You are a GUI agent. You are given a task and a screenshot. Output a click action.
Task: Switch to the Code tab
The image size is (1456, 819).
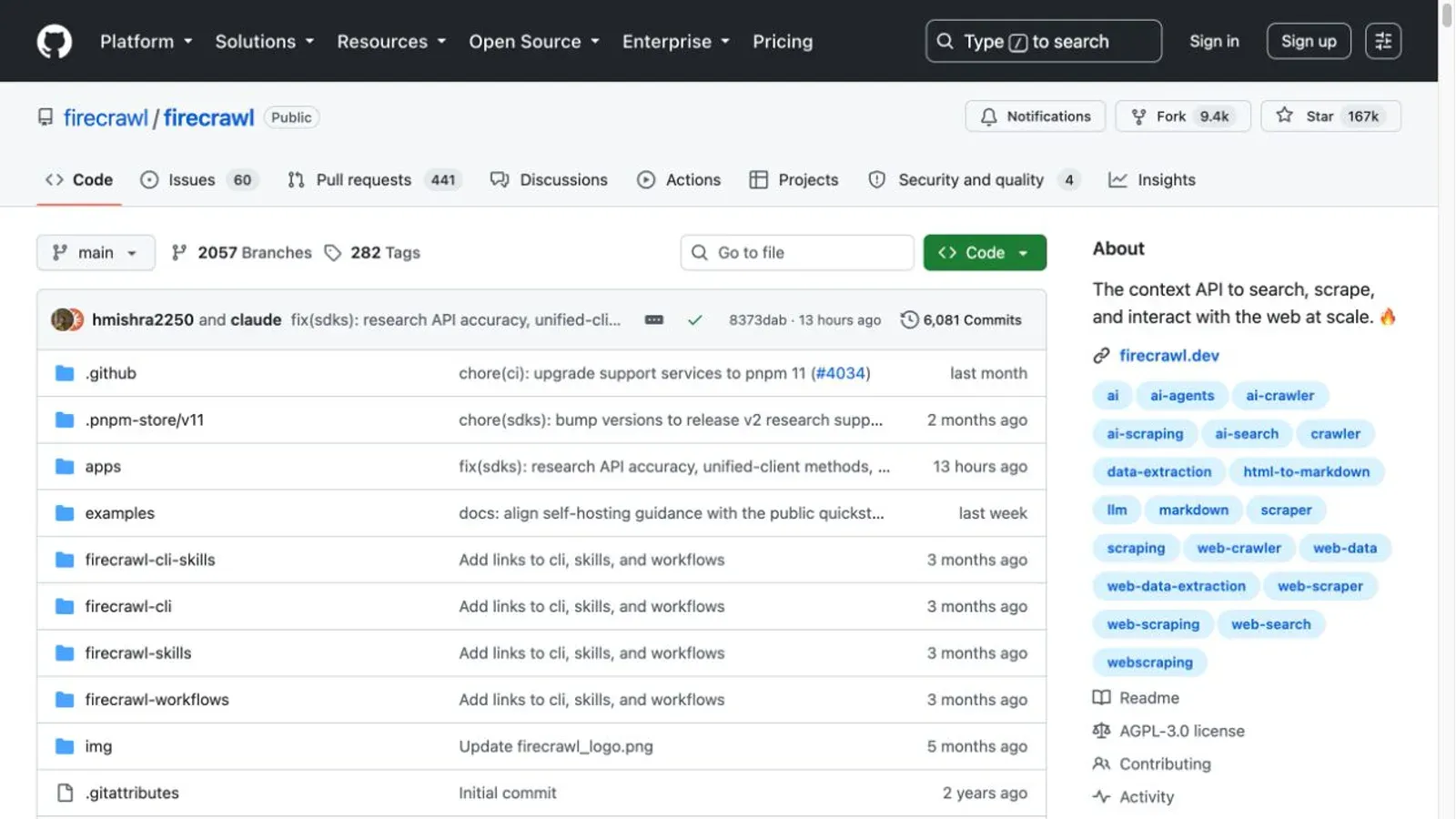[79, 180]
